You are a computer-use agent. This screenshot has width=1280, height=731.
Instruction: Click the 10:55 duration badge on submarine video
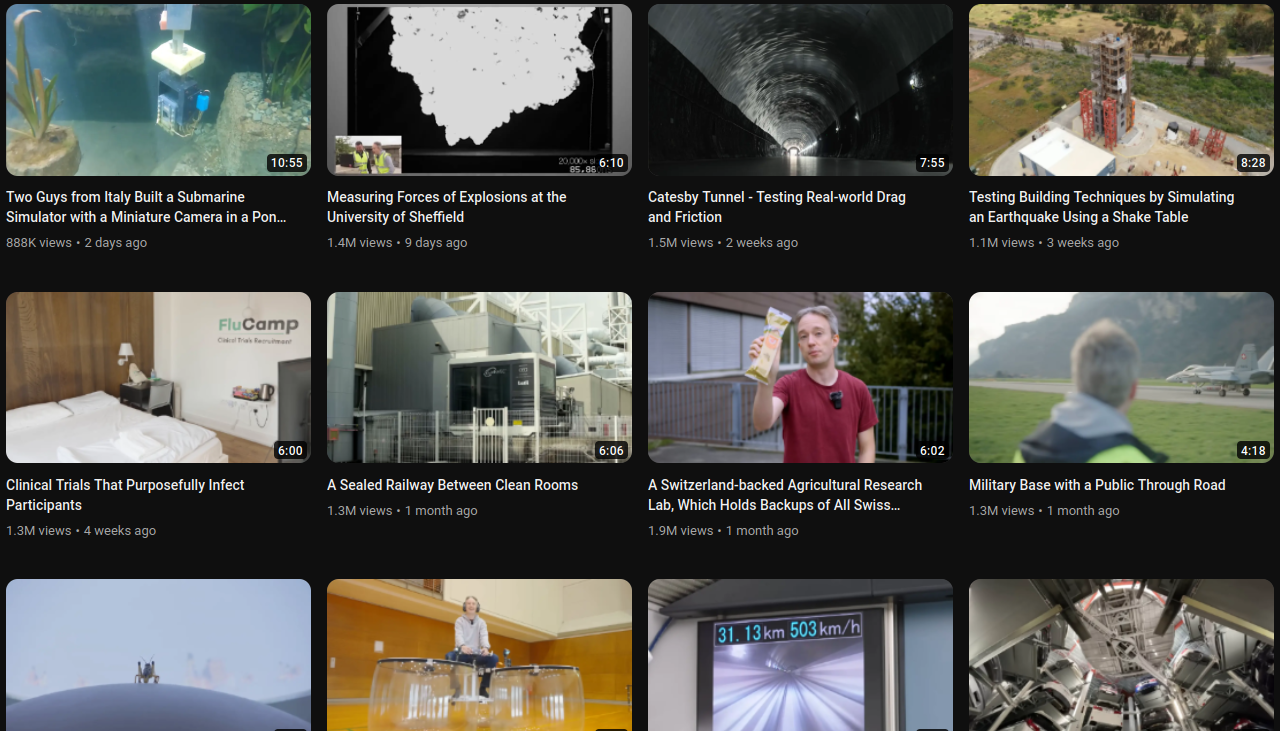pyautogui.click(x=286, y=163)
